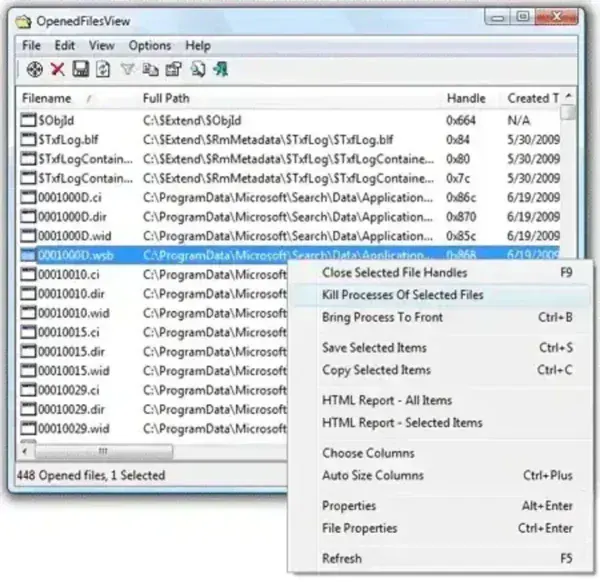Pick Save Selected Items from context menu
The image size is (600, 582).
pyautogui.click(x=440, y=347)
